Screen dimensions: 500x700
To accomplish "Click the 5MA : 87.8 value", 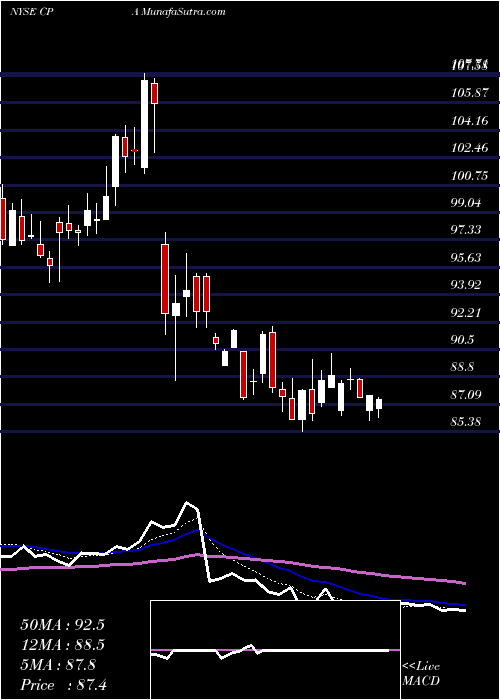I will [x=58, y=665].
